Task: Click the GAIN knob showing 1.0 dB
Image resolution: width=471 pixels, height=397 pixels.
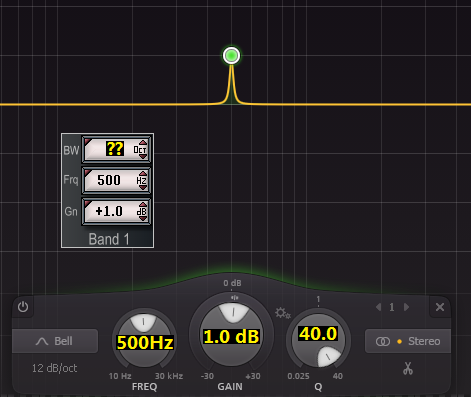Action: coord(231,335)
